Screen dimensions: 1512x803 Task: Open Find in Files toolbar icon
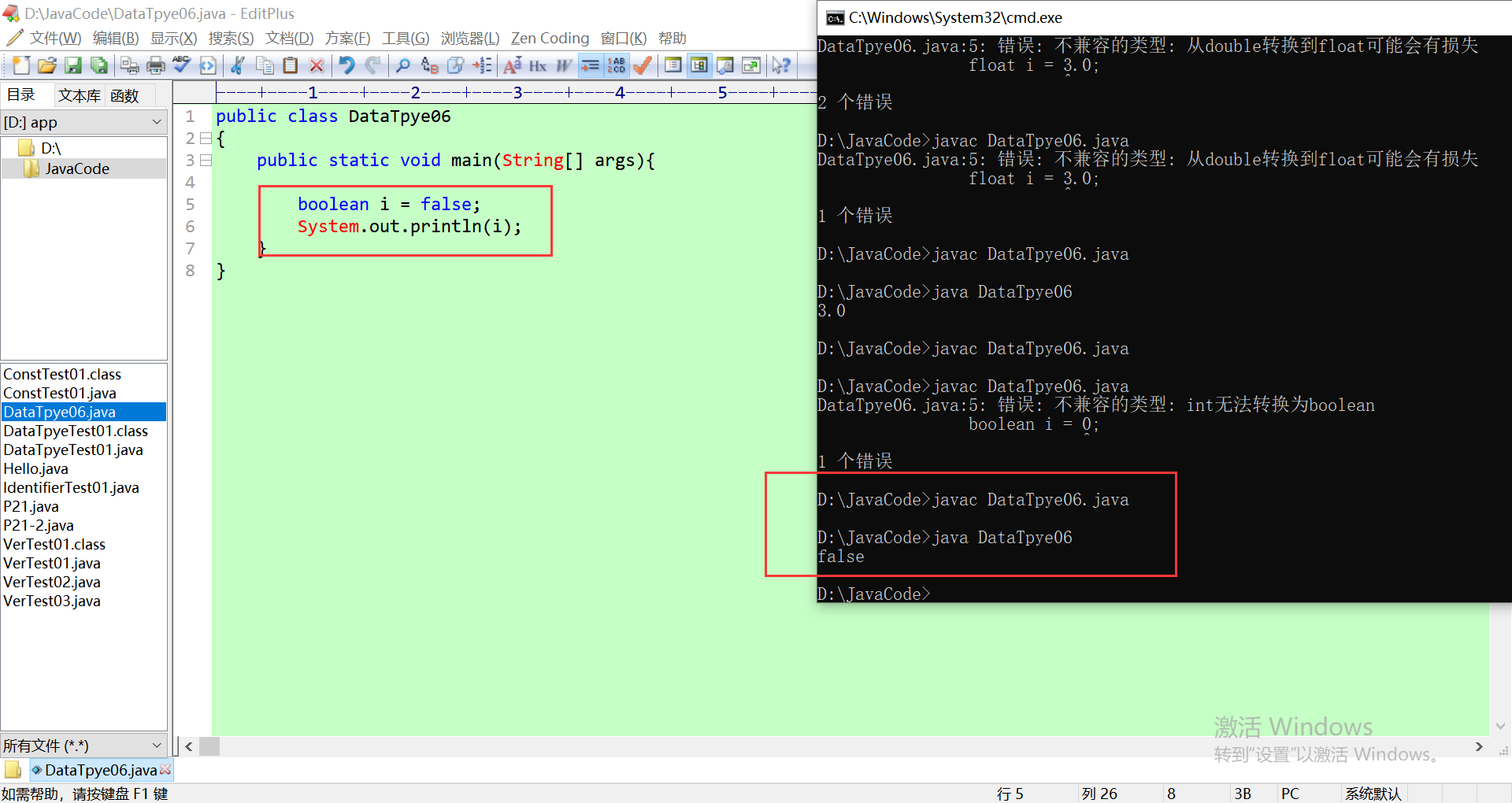[x=455, y=65]
